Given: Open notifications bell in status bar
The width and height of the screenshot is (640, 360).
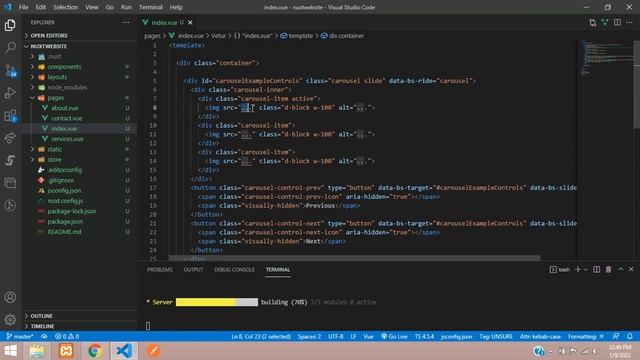Looking at the screenshot, I should (630, 336).
